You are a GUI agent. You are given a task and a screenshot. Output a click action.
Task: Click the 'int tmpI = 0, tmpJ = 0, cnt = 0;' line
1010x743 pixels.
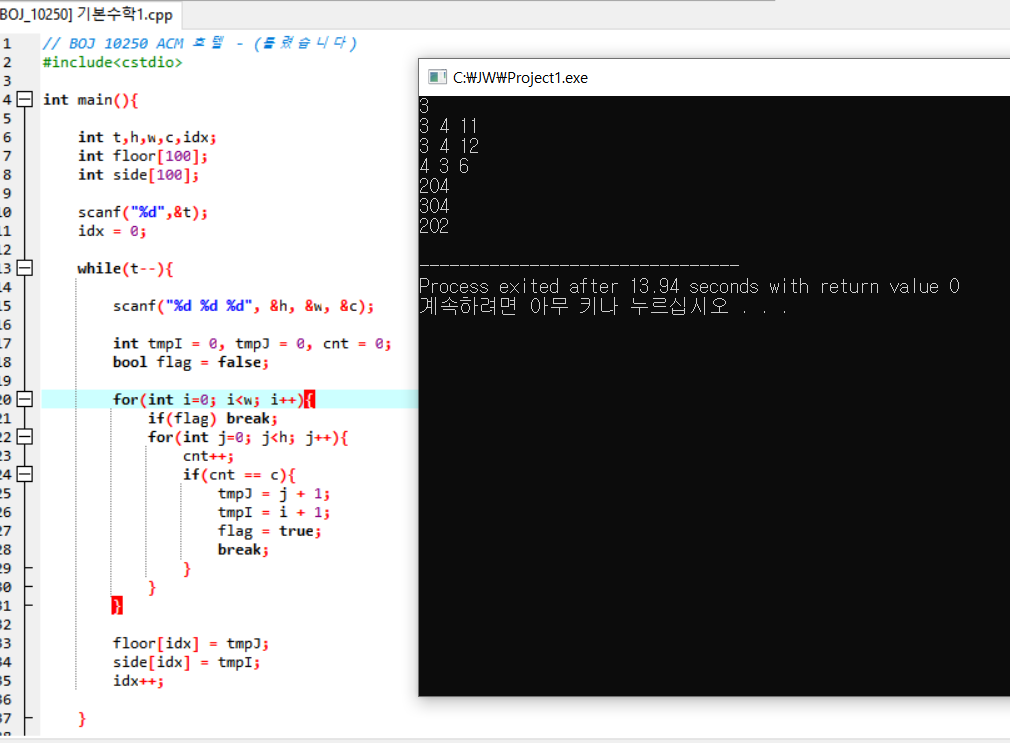tap(252, 343)
